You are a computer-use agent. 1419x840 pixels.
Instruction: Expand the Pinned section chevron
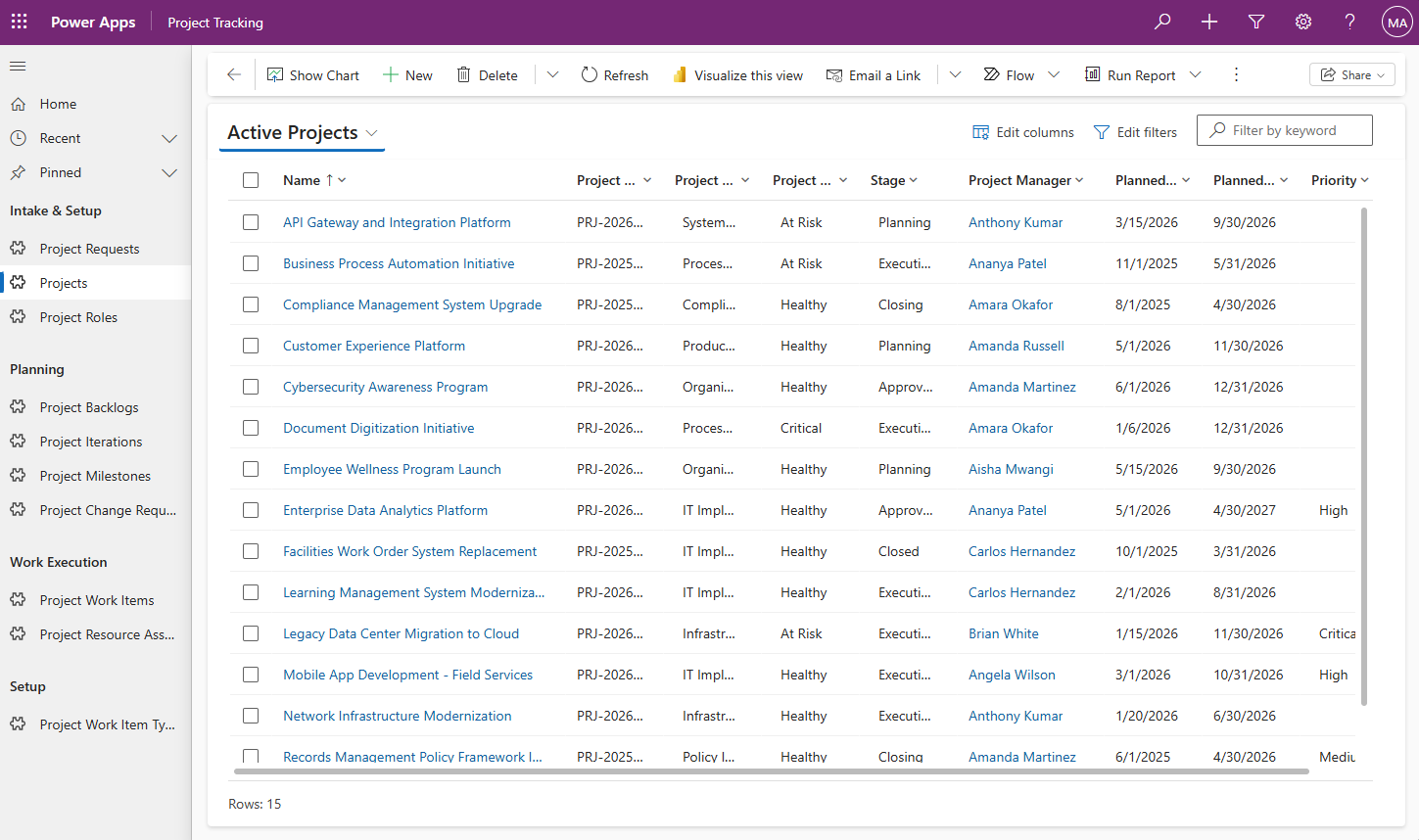click(169, 172)
